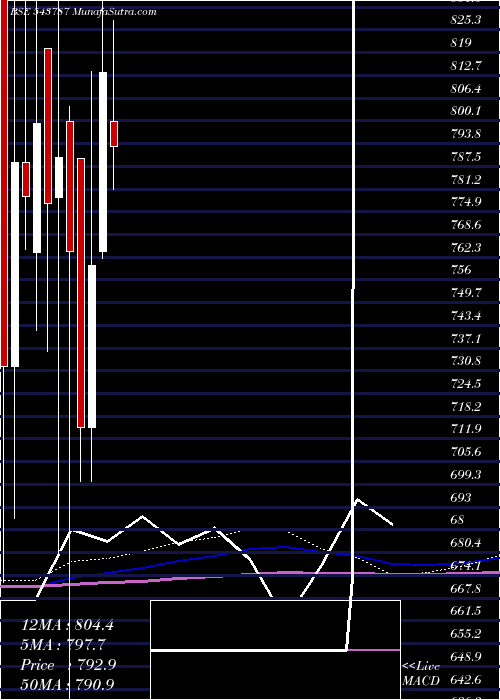Select the Price : 792.9 readout
This screenshot has height=700, width=500.
point(68,665)
